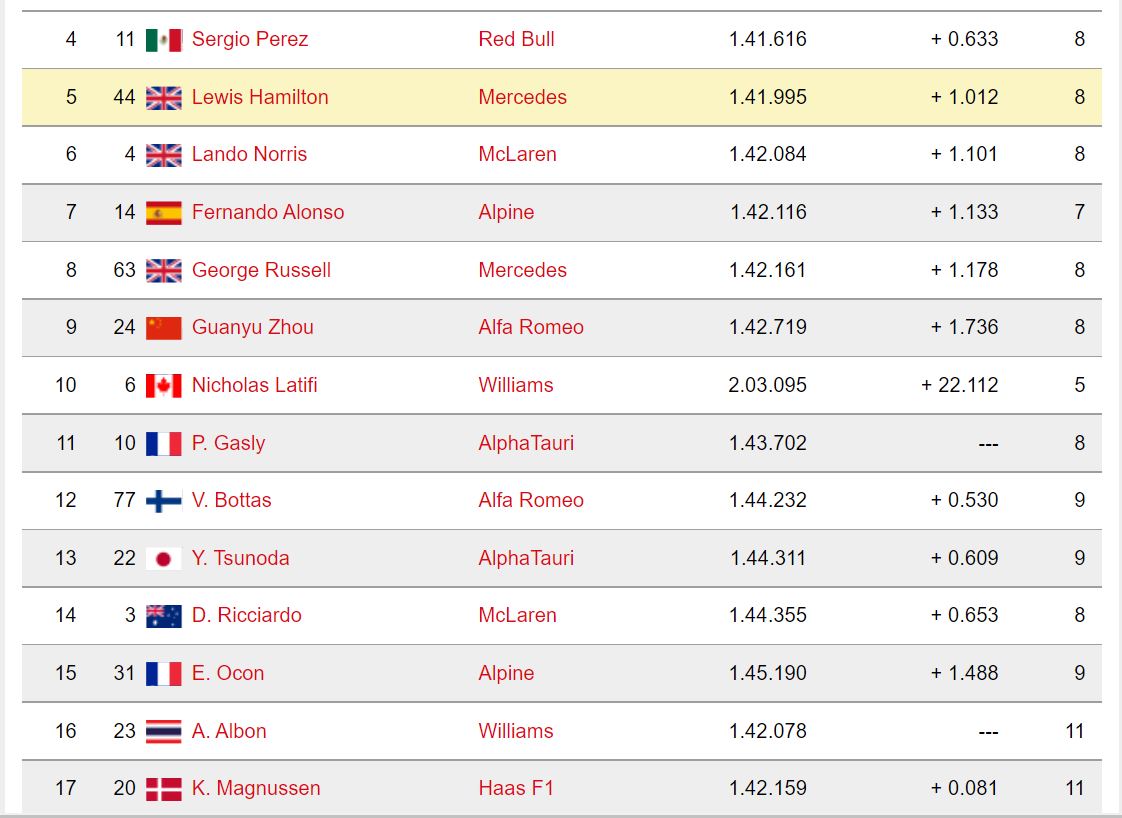Open the Red Bull team link
Viewport: 1122px width, 818px height.
pyautogui.click(x=516, y=39)
